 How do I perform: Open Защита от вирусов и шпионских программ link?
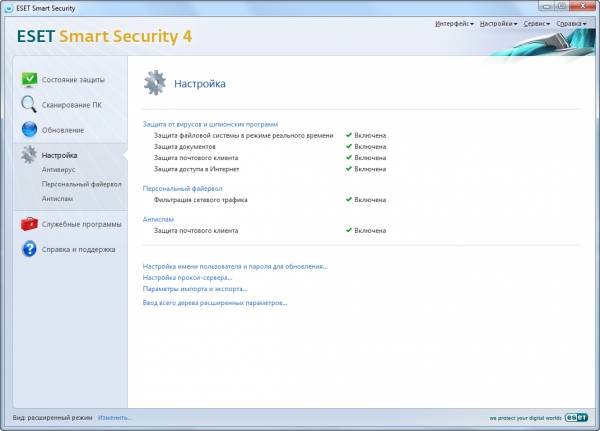[x=210, y=124]
